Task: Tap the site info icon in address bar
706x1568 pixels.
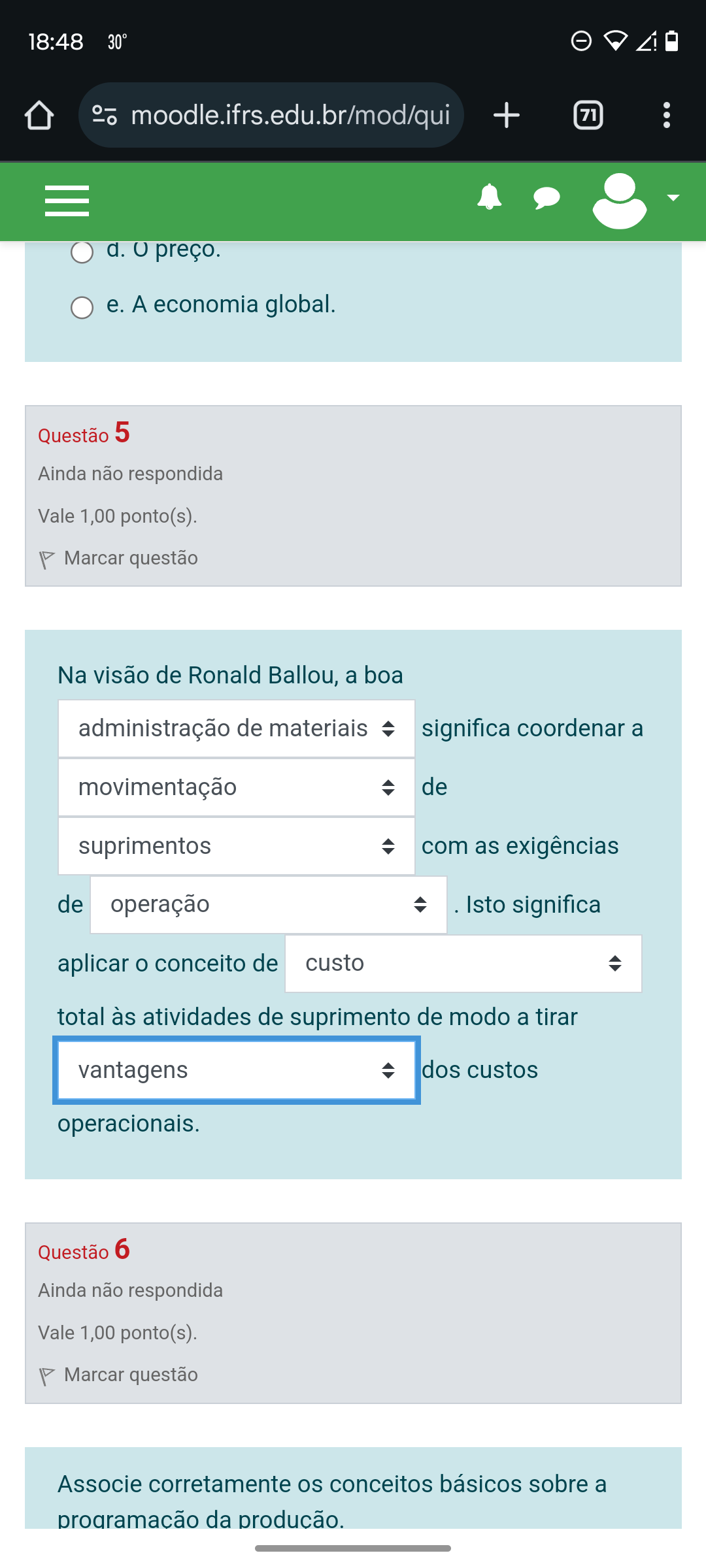Action: pyautogui.click(x=105, y=116)
